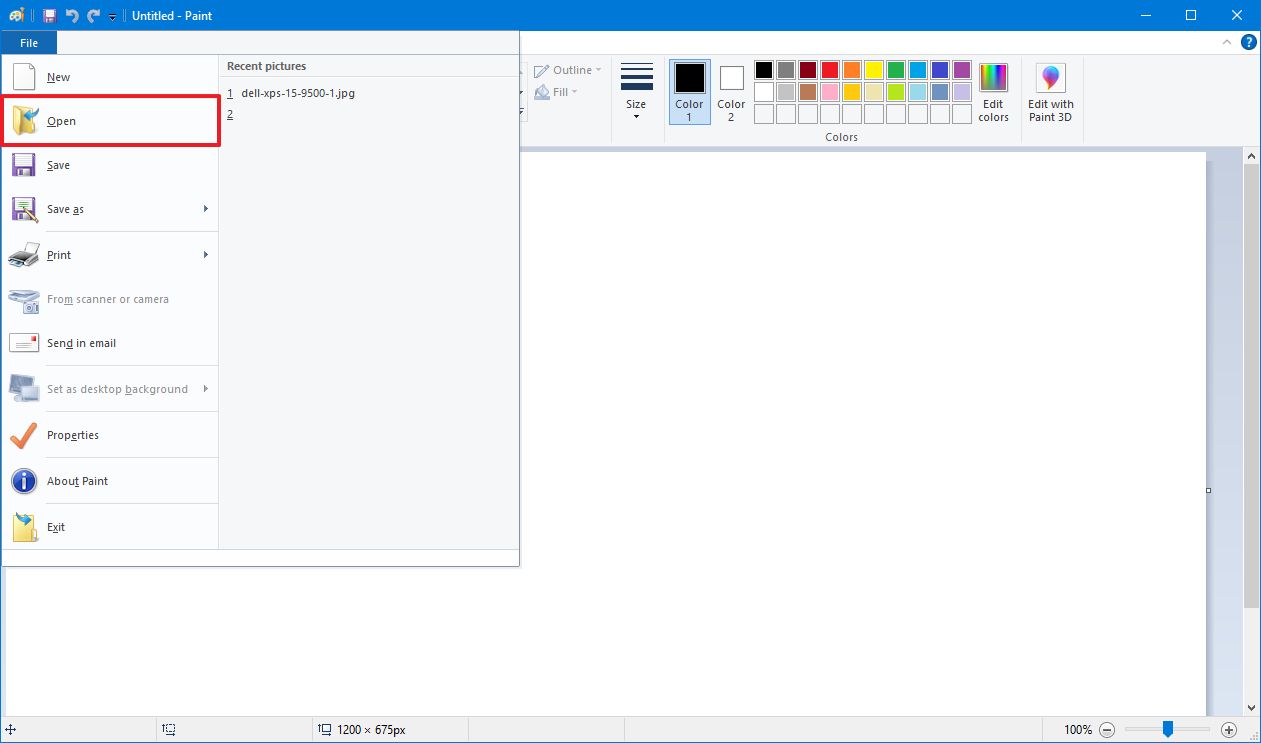Click the File tab button
Viewport: 1261px width, 743px height.
point(29,43)
